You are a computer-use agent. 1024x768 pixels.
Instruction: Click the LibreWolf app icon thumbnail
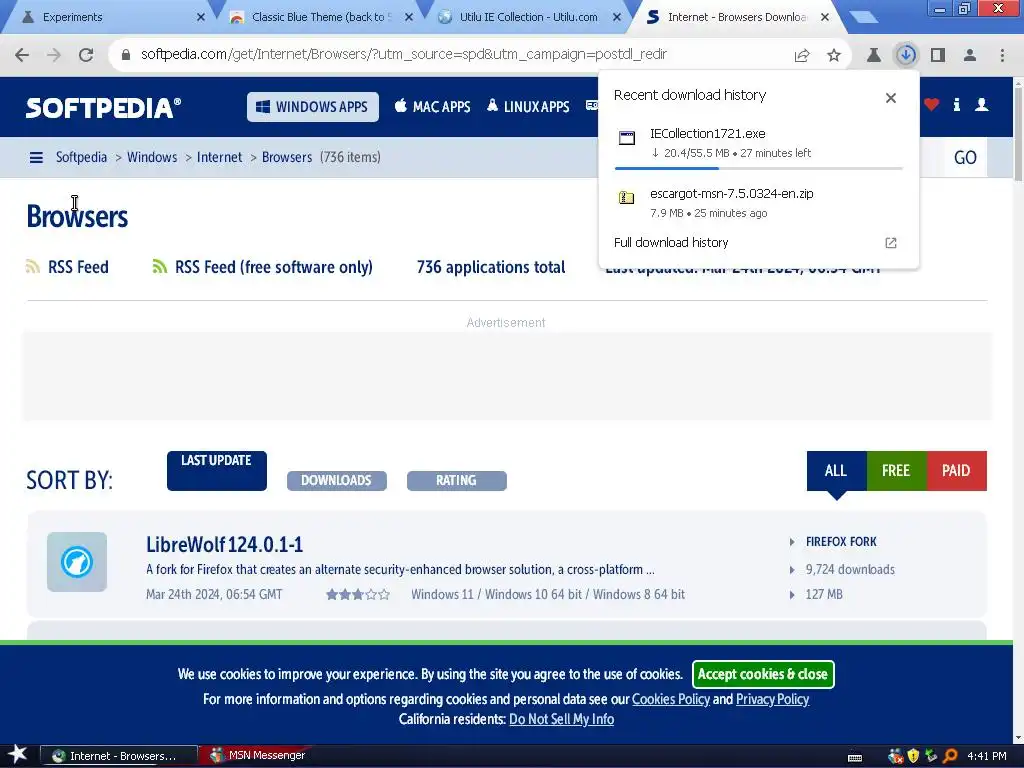[x=77, y=562]
